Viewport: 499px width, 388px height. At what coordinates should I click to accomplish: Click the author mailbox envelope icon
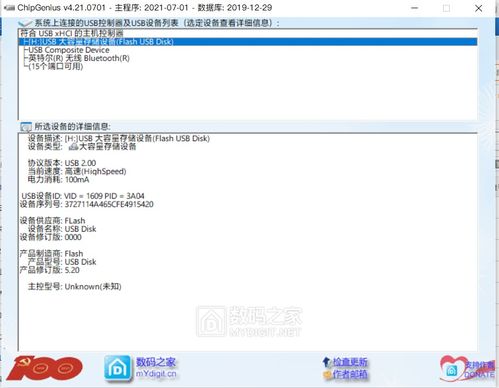pos(327,375)
